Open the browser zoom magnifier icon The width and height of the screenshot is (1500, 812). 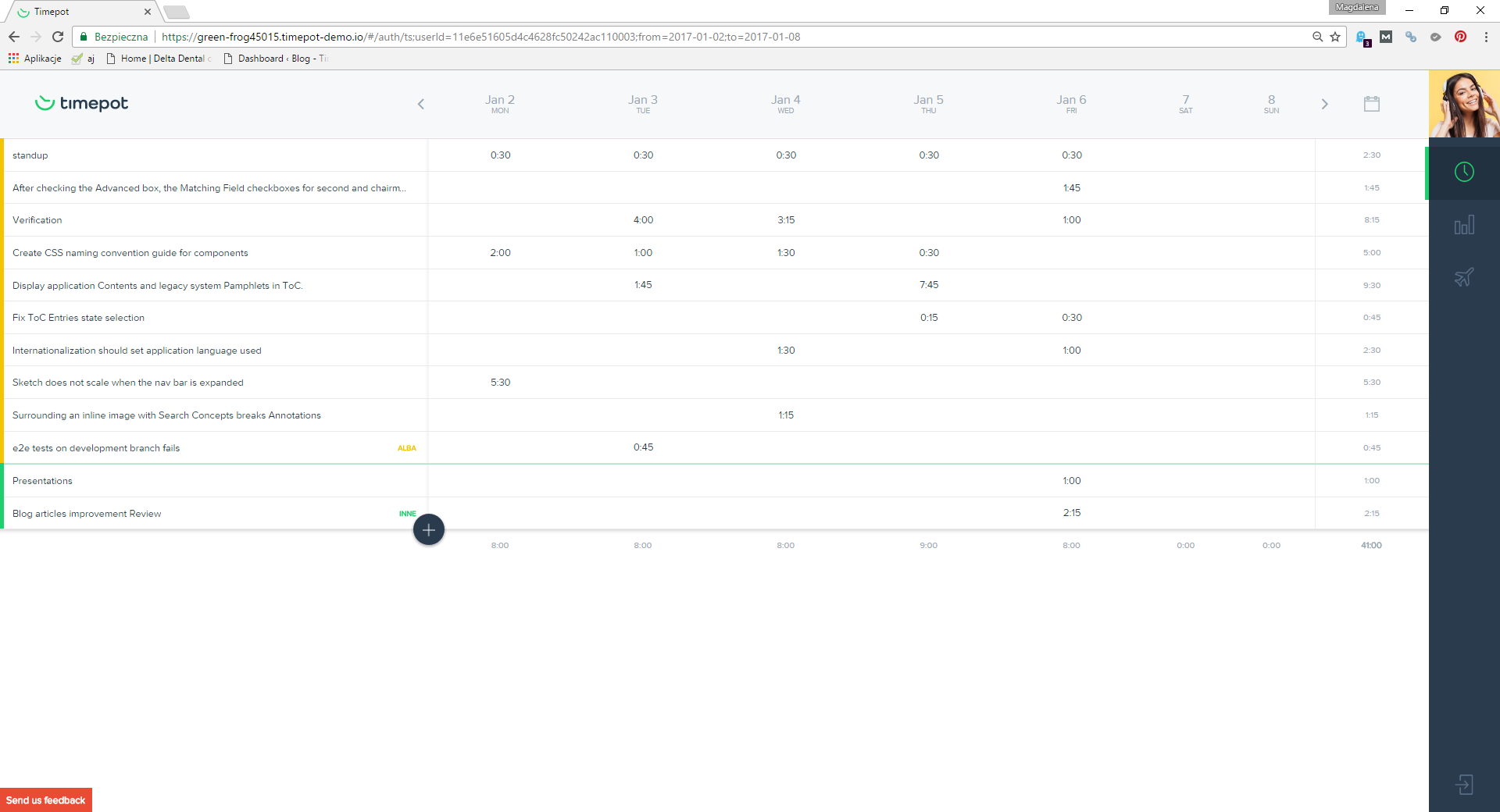pyautogui.click(x=1318, y=37)
